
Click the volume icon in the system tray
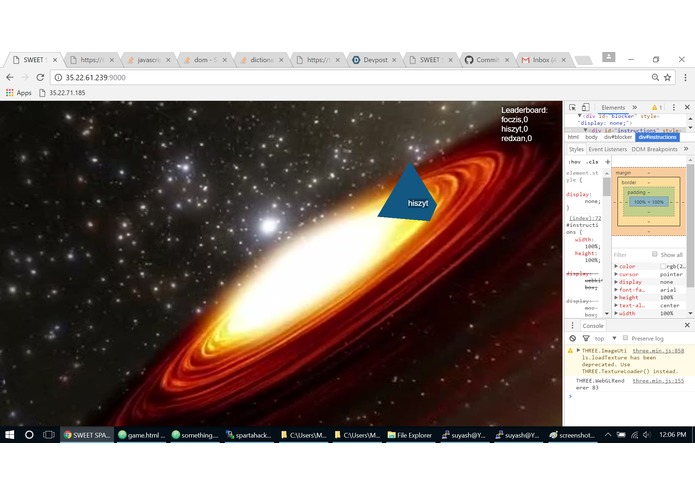click(x=647, y=435)
